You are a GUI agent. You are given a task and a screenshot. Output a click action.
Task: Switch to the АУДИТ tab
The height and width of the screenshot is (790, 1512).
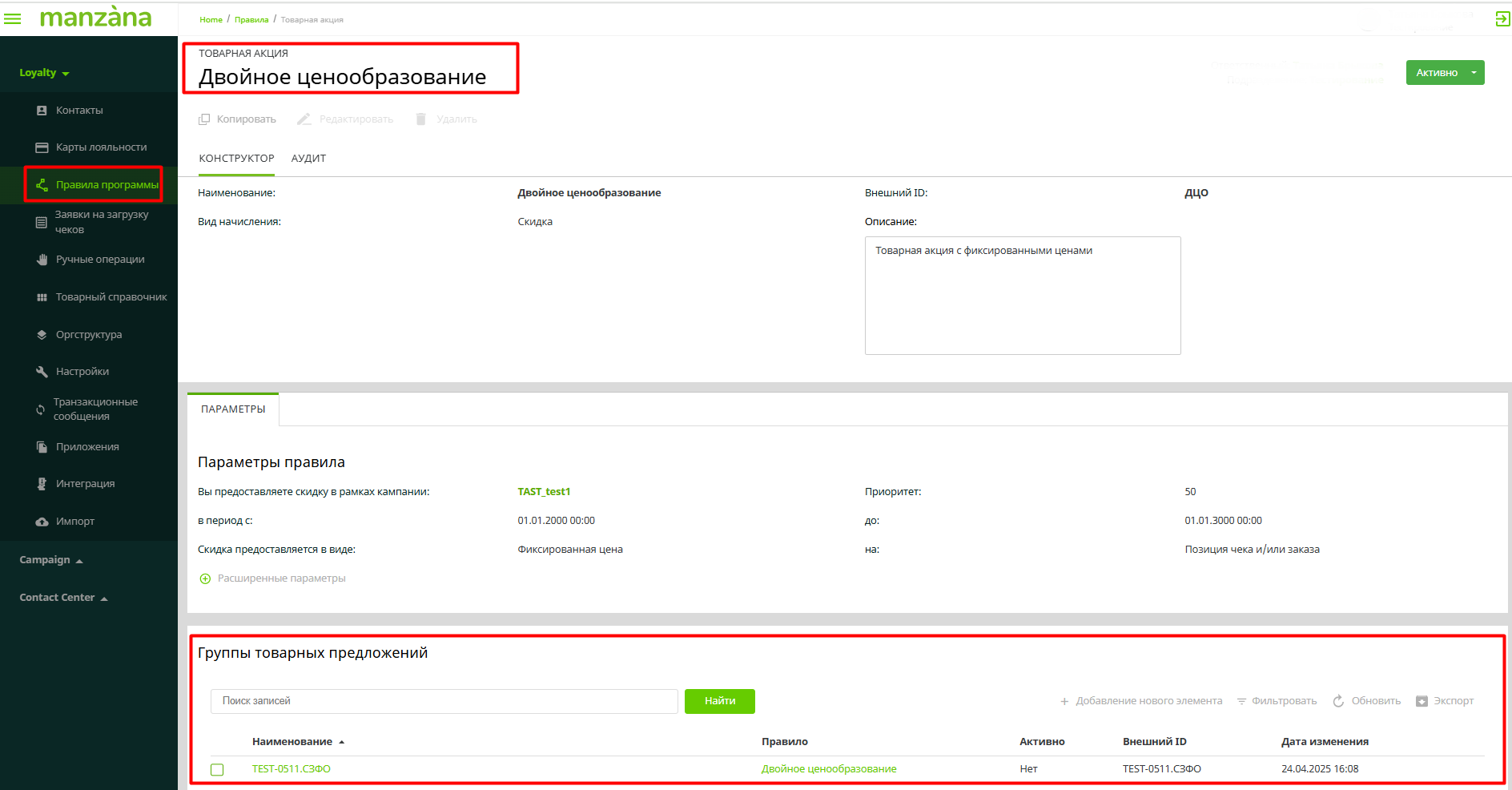pyautogui.click(x=308, y=159)
